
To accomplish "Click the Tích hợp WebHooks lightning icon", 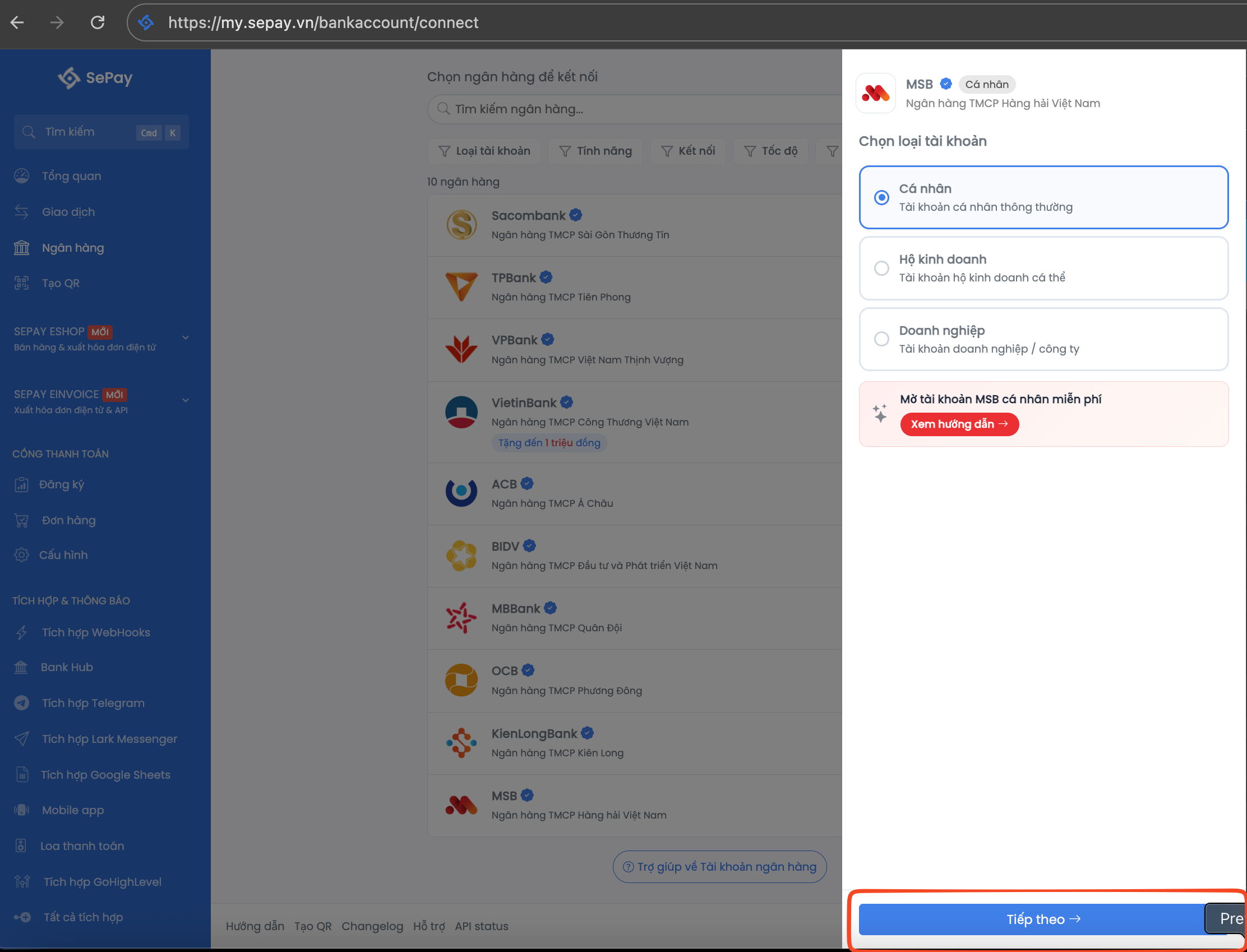I will pyautogui.click(x=21, y=632).
